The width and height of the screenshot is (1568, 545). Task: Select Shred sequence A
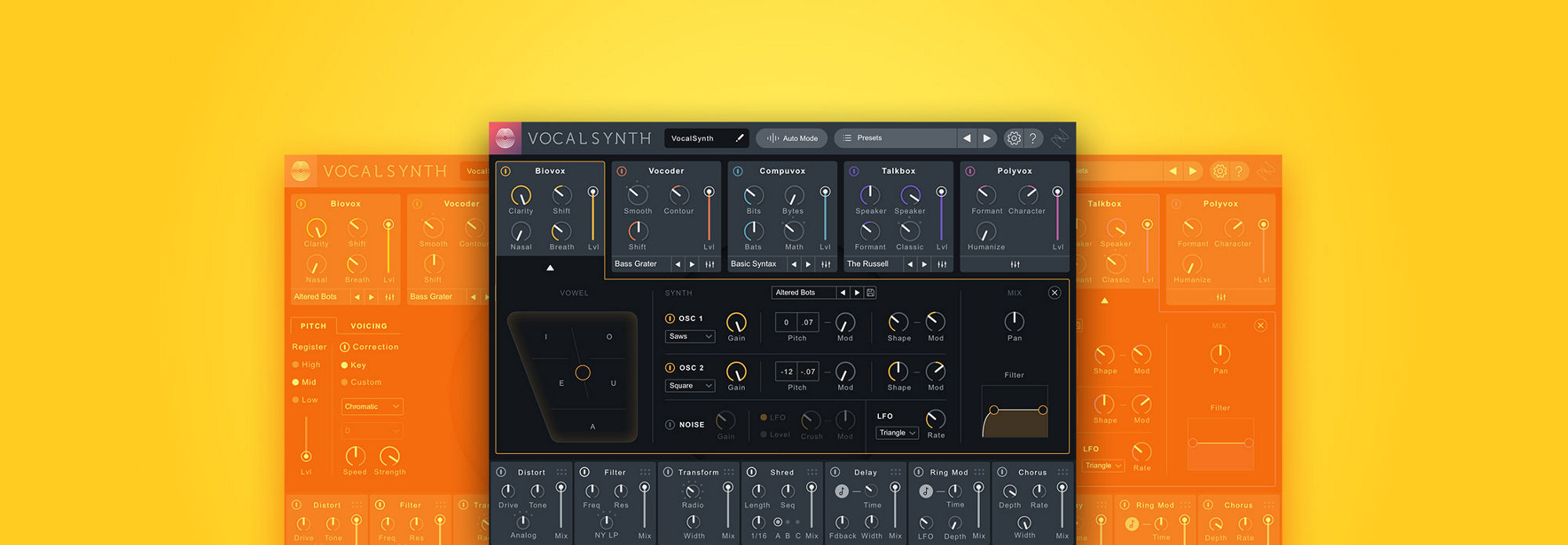778,521
